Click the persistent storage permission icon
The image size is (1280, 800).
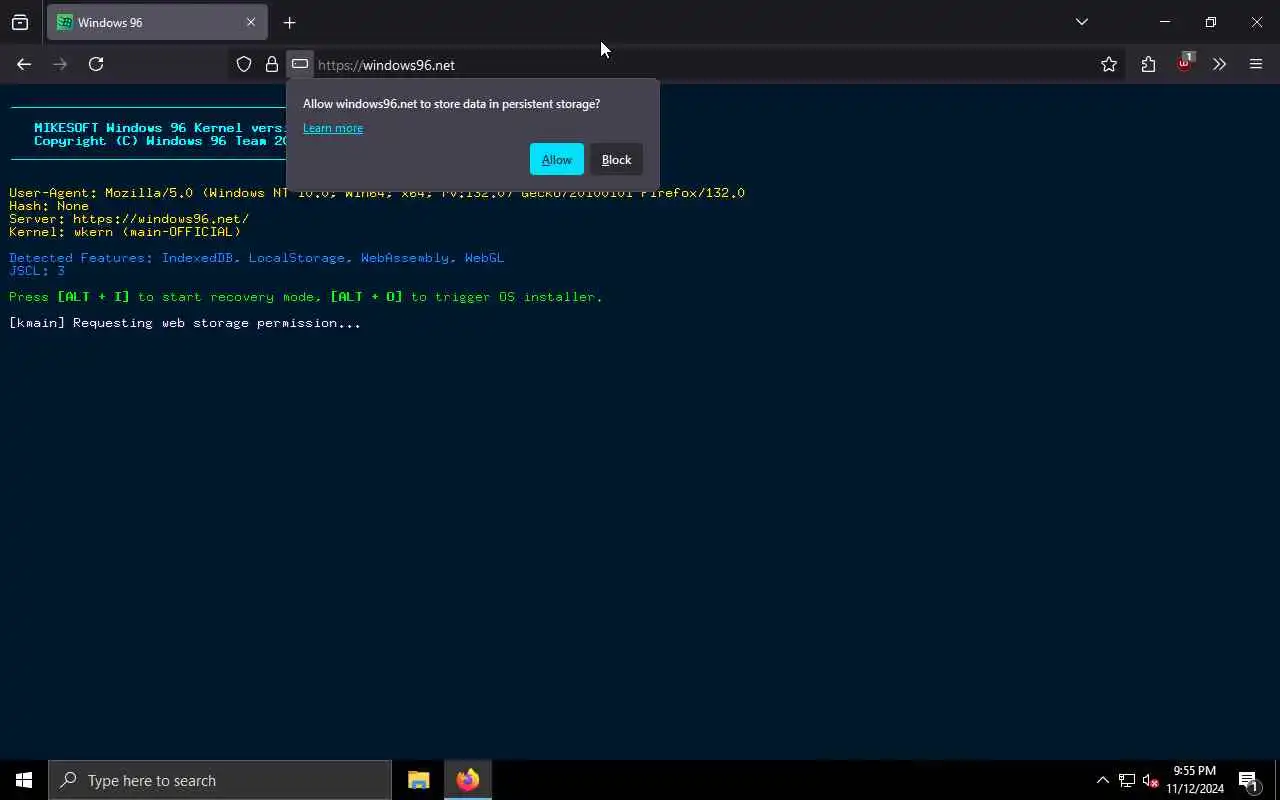299,64
